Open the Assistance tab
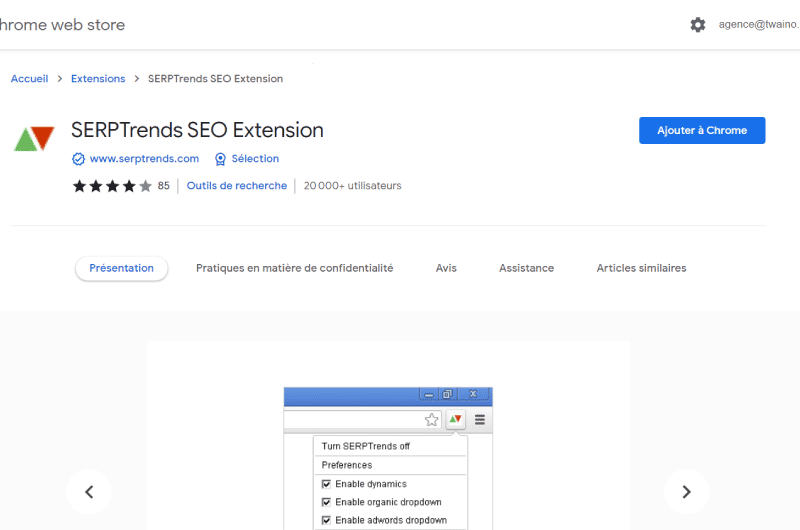The image size is (800, 530). (526, 268)
